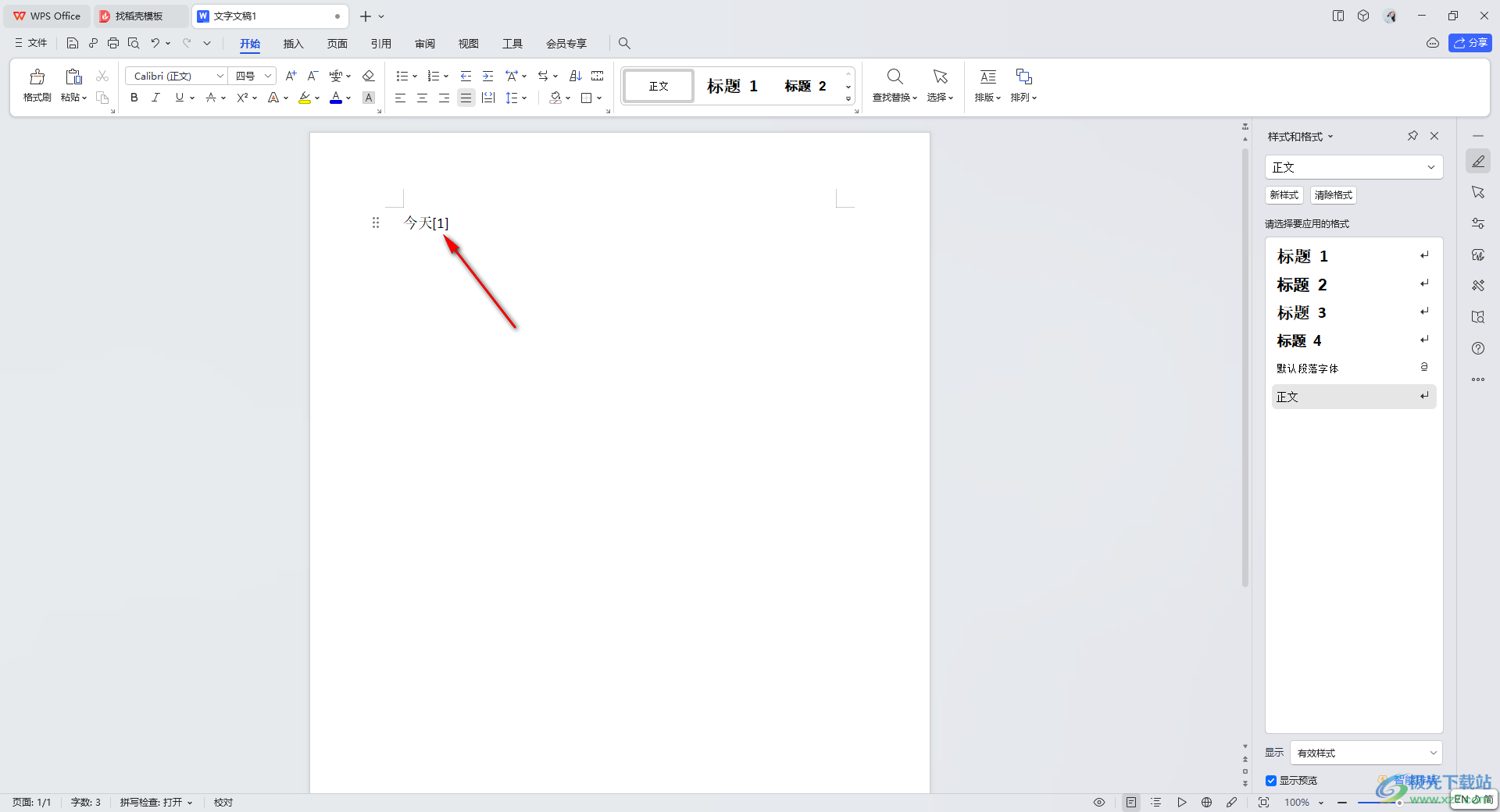Click the sort icon in paragraph group
1500x812 pixels.
[x=576, y=76]
